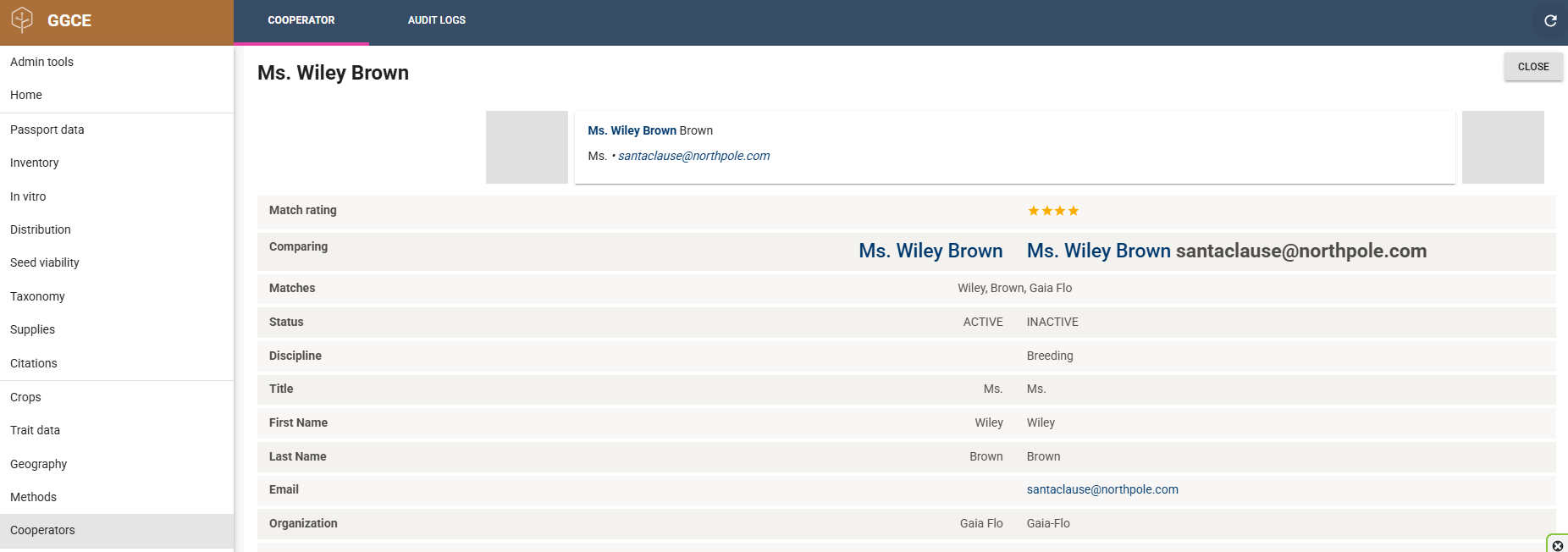Open Cooperators in the sidebar
The width and height of the screenshot is (1568, 552).
(42, 530)
